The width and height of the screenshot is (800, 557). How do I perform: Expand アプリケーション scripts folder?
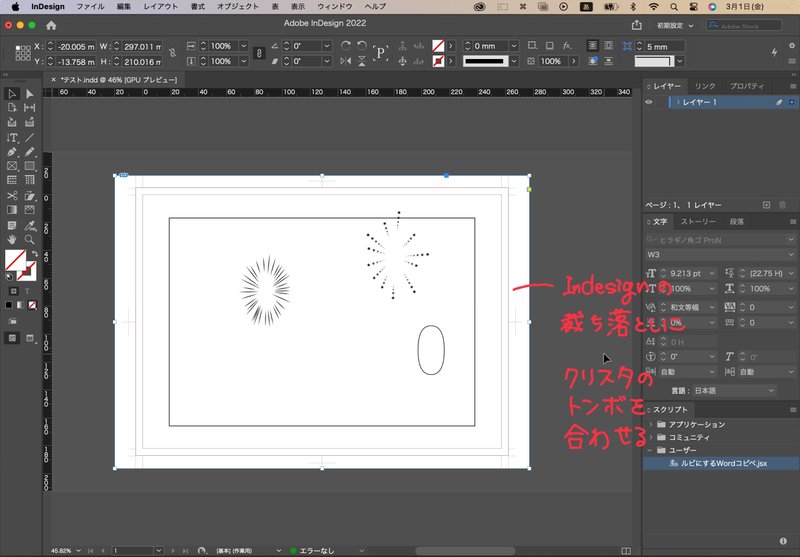(x=651, y=424)
